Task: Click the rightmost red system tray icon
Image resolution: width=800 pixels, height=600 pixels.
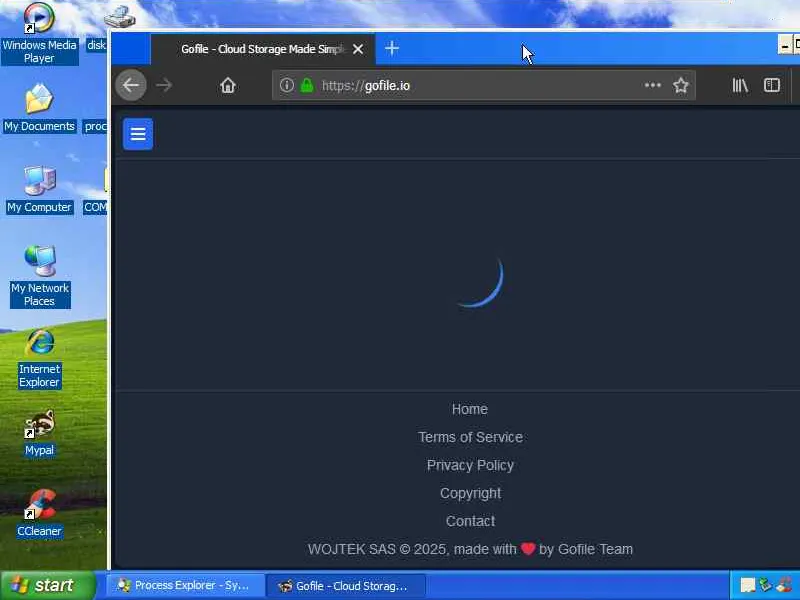Action: point(785,585)
